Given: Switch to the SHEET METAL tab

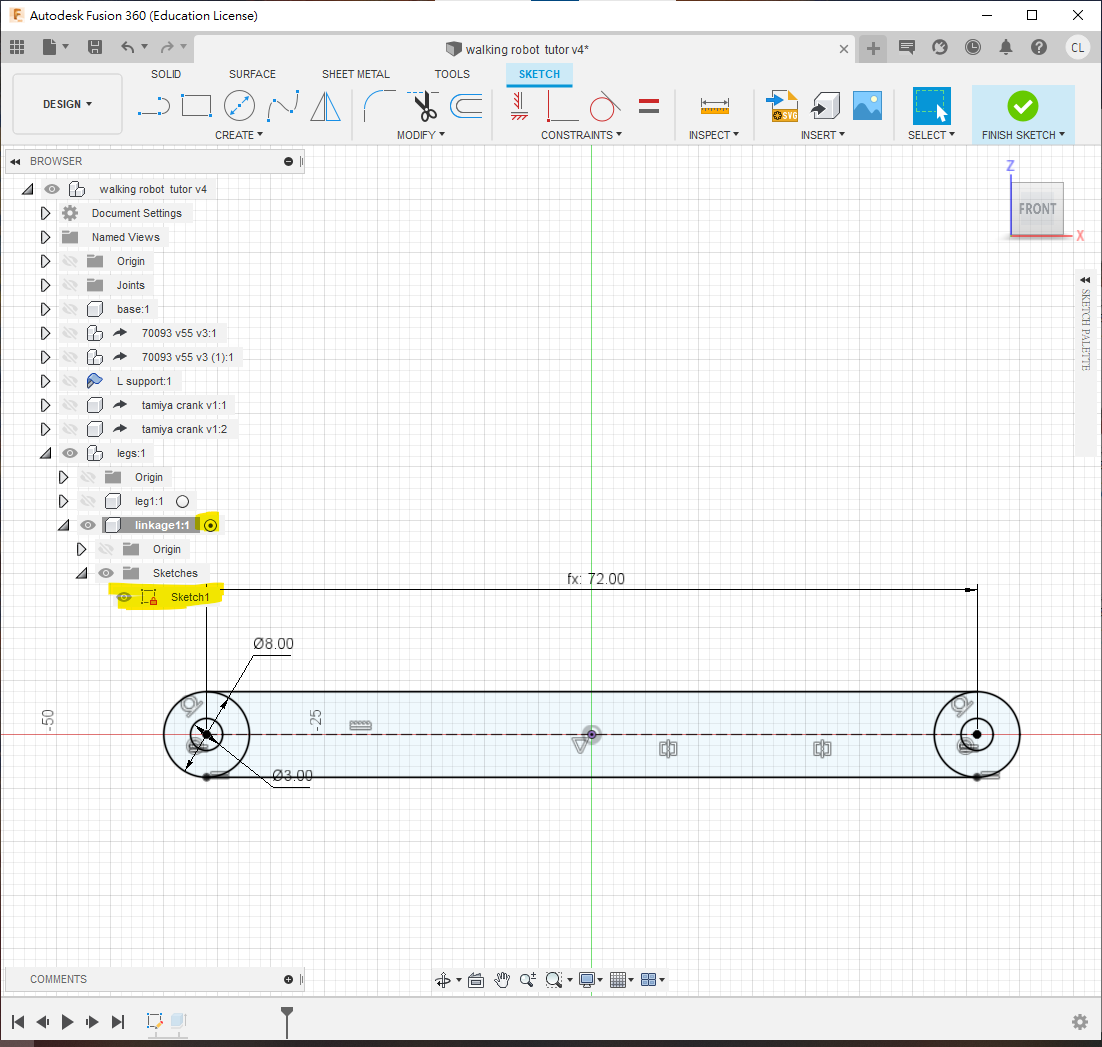Looking at the screenshot, I should tap(355, 74).
